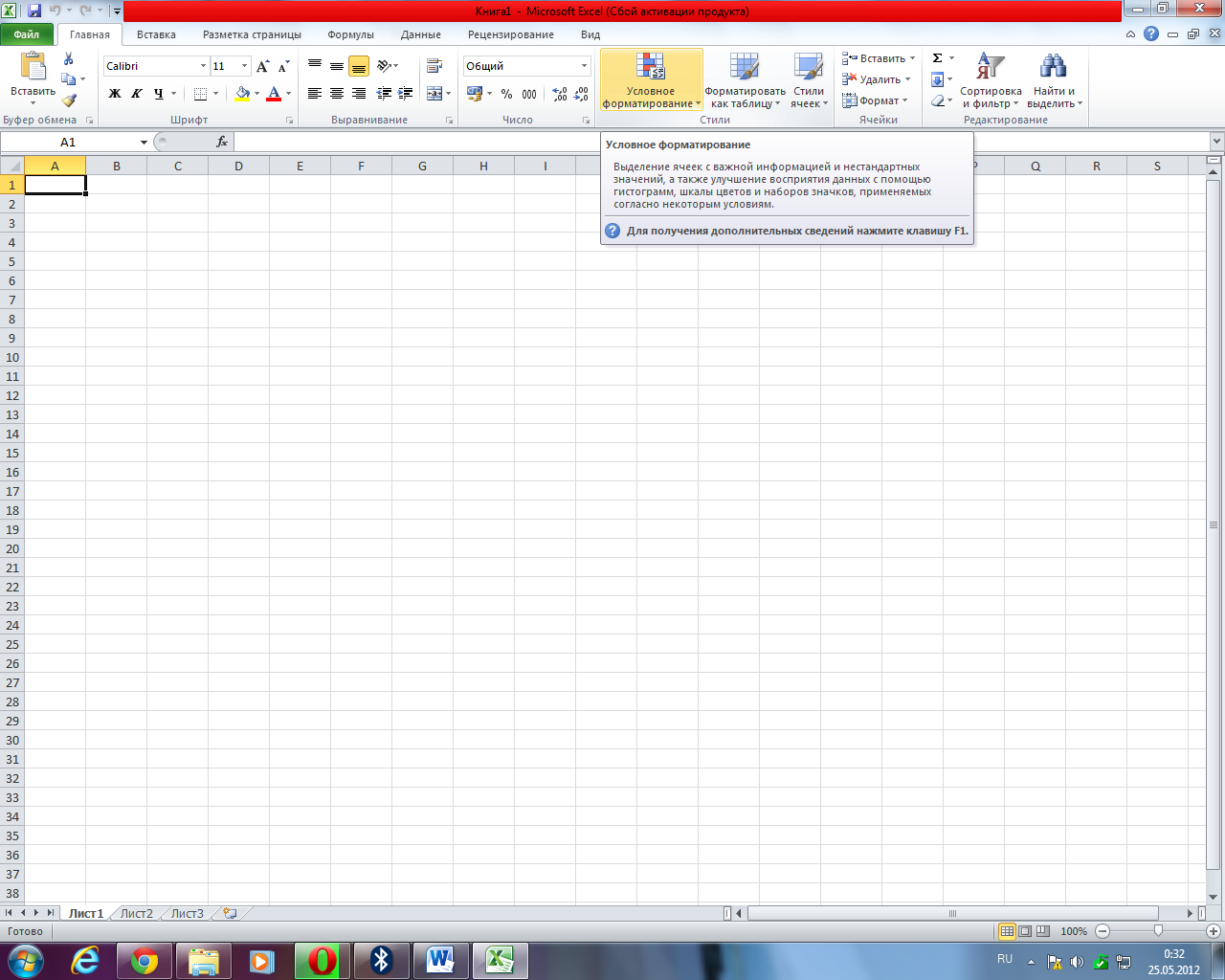
Task: Open AutoSum sigma function
Action: click(x=938, y=58)
